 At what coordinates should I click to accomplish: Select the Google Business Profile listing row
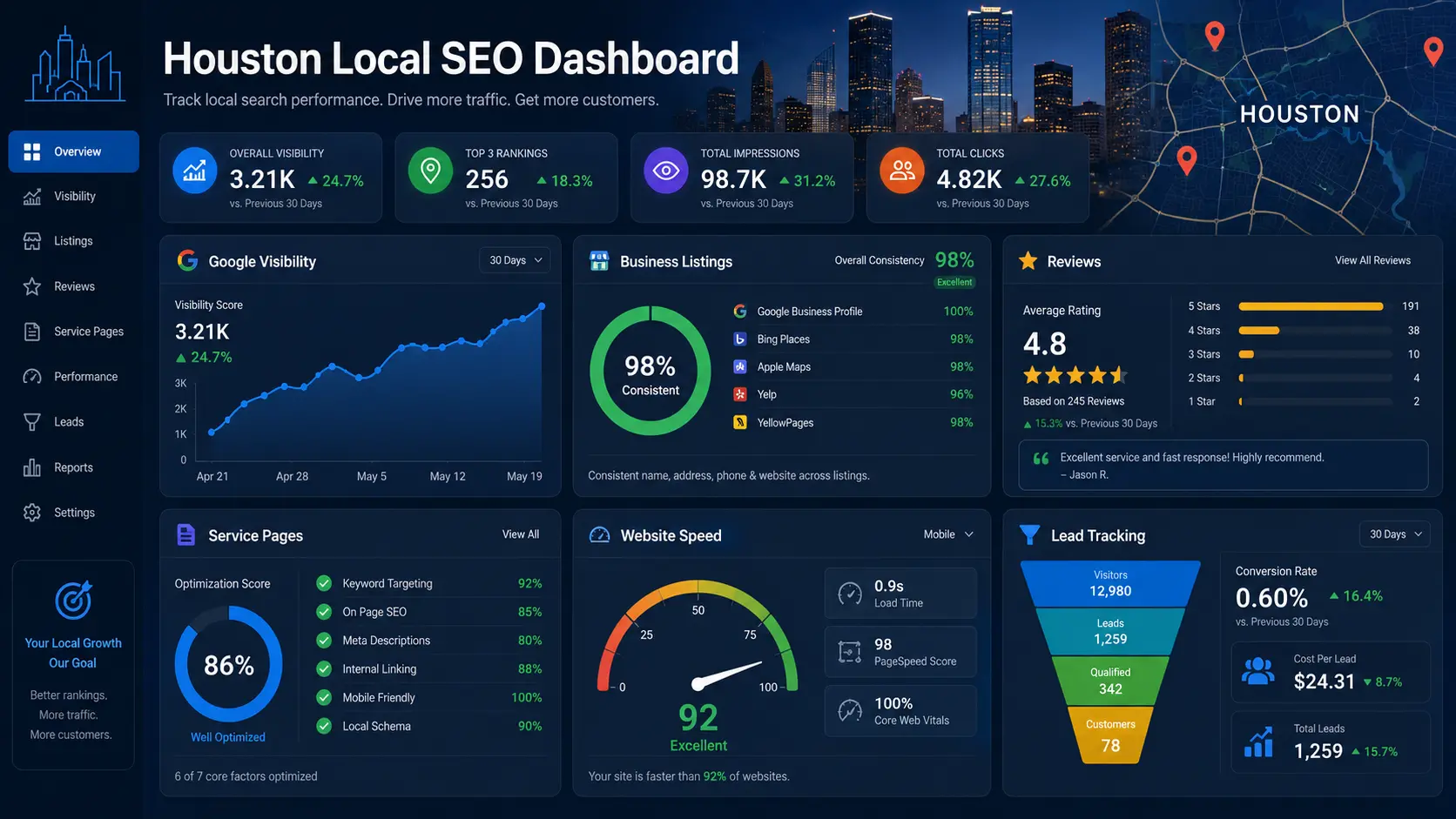coord(853,312)
